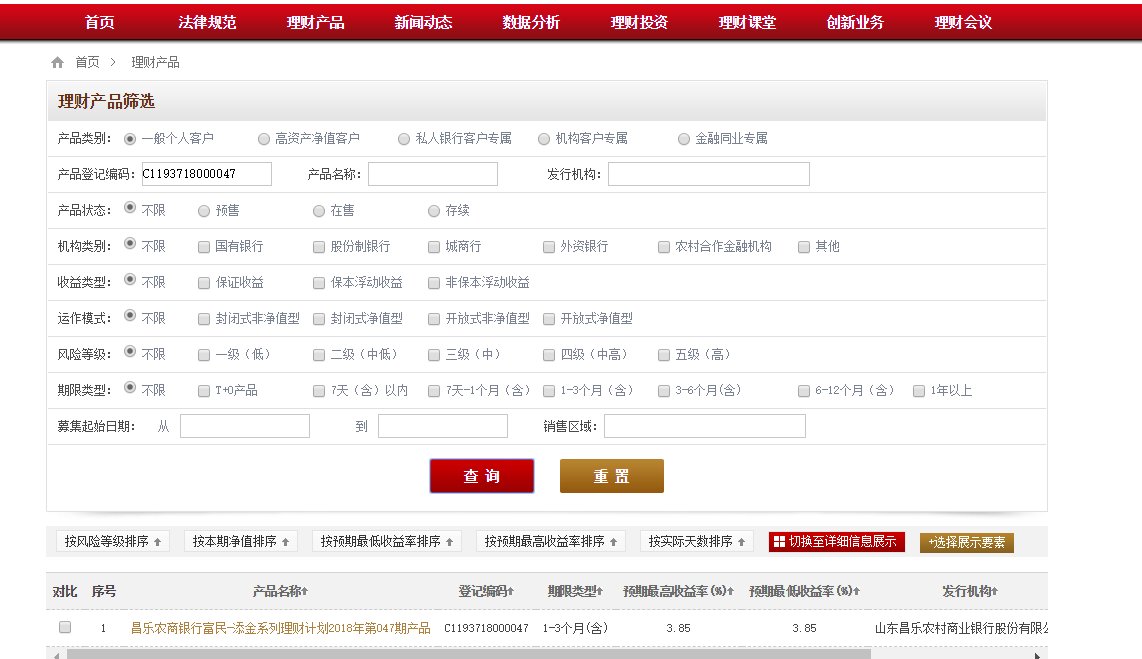Viewport: 1142px width, 659px height.
Task: Click inside the 产品名称 input field
Action: 432,173
